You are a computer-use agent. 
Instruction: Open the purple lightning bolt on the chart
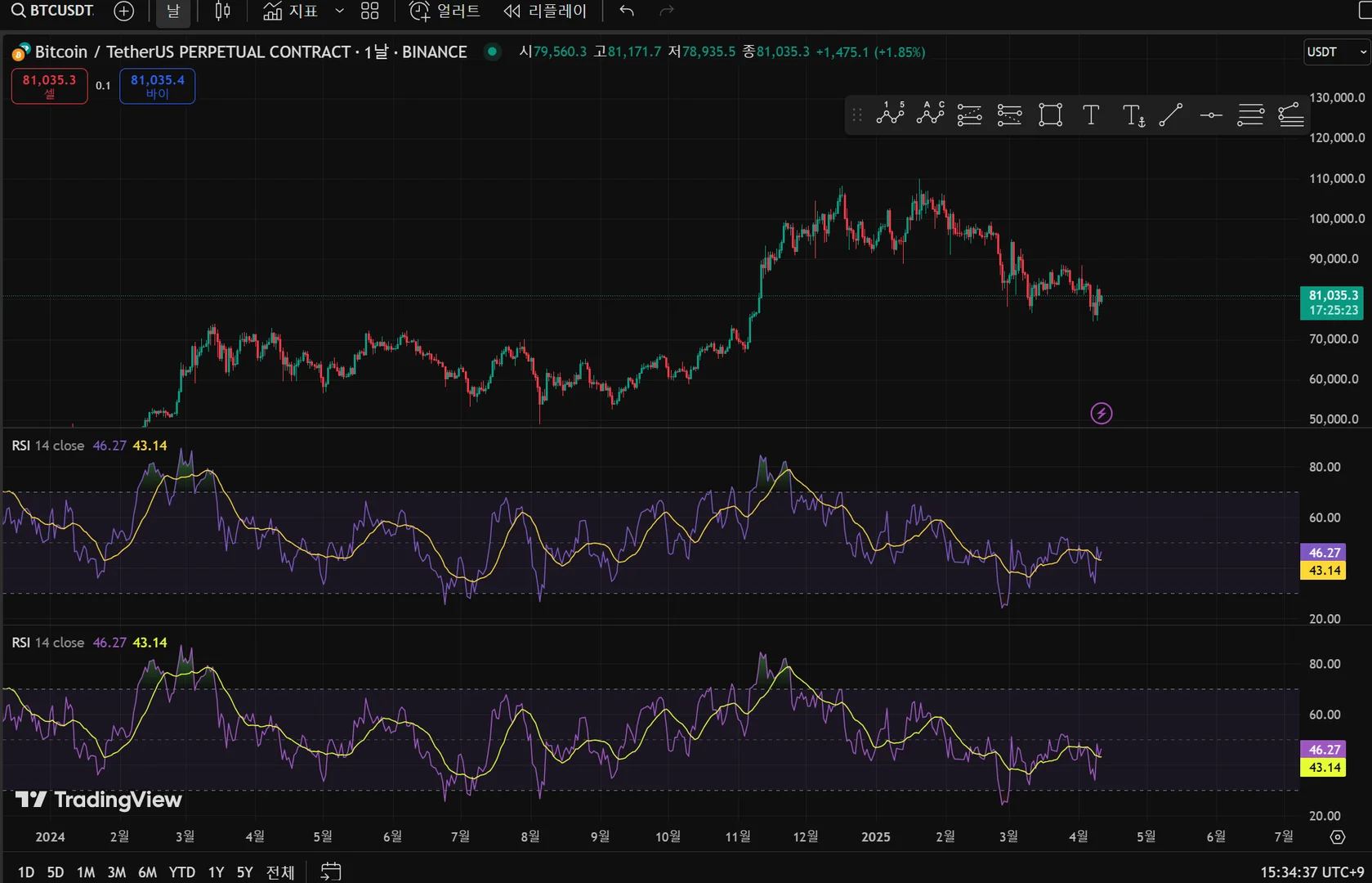point(1102,414)
